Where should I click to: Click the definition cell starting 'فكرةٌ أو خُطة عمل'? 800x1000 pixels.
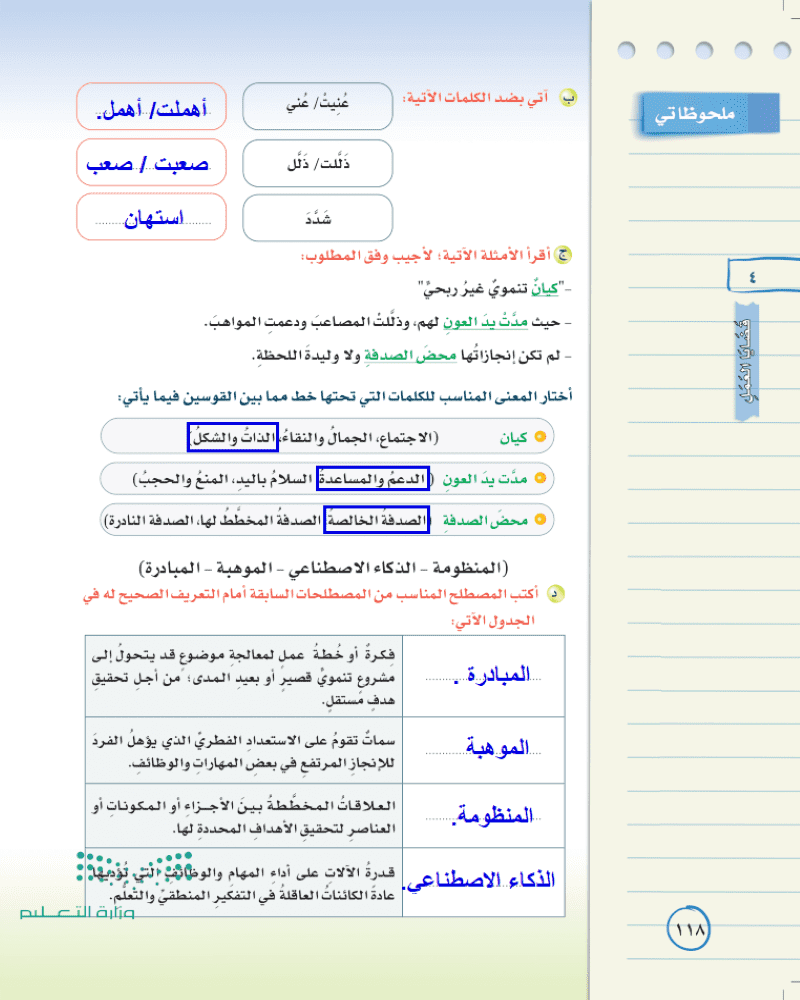coord(244,675)
